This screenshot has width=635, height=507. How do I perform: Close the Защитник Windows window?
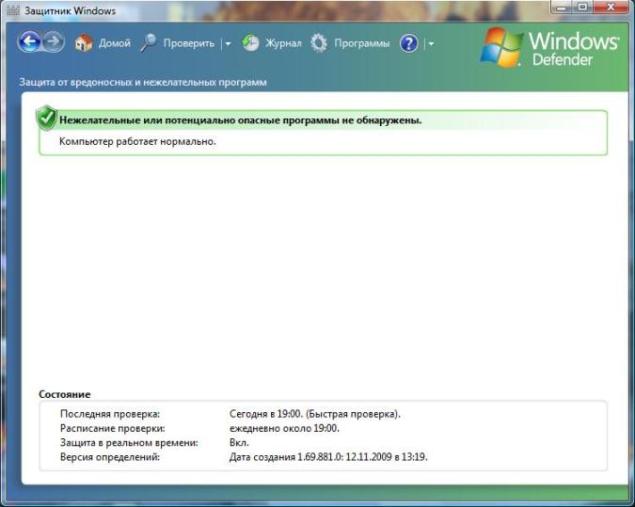(x=611, y=6)
